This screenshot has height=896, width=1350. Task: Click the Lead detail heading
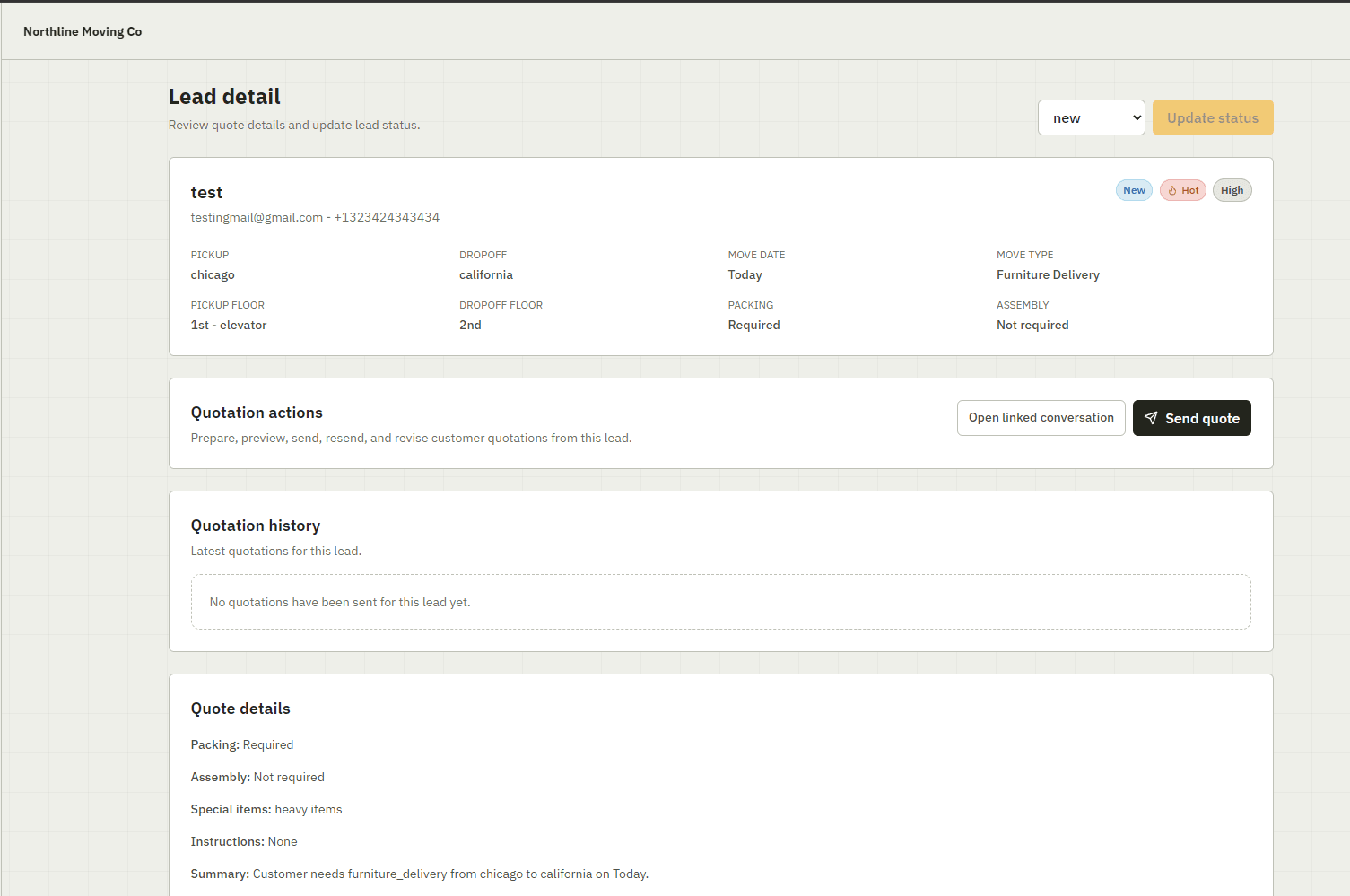pyautogui.click(x=224, y=96)
